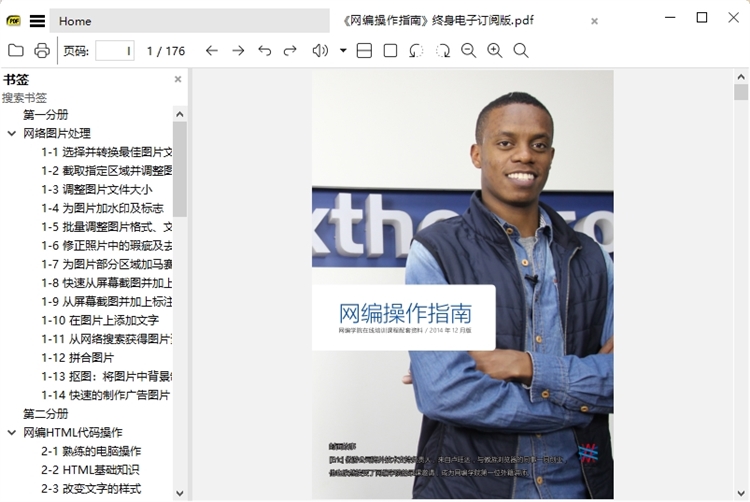Zoom out of the page
The height and width of the screenshot is (502, 750).
tap(469, 51)
